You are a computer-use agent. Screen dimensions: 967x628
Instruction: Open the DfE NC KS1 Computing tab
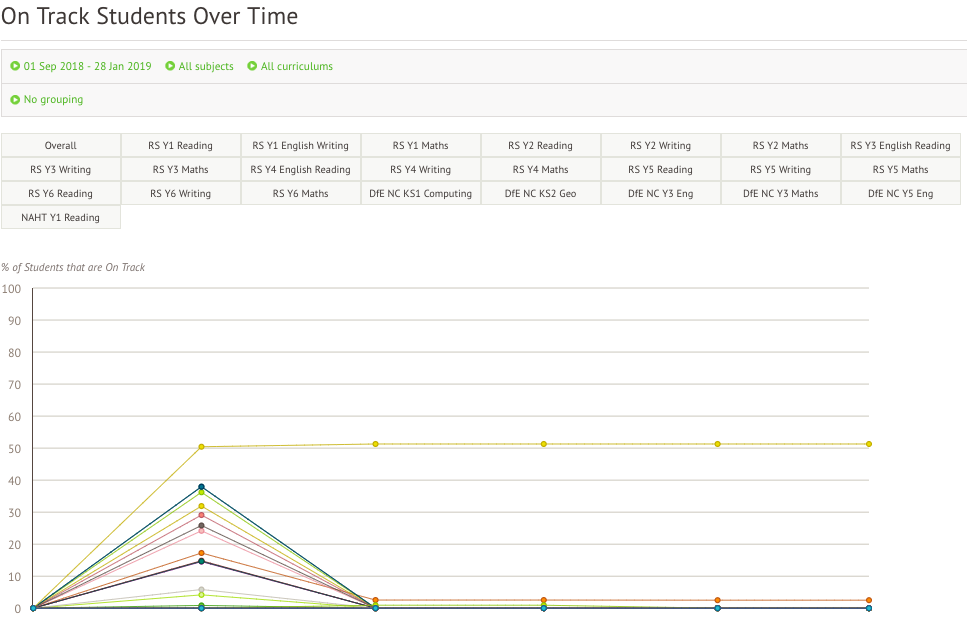pos(421,194)
